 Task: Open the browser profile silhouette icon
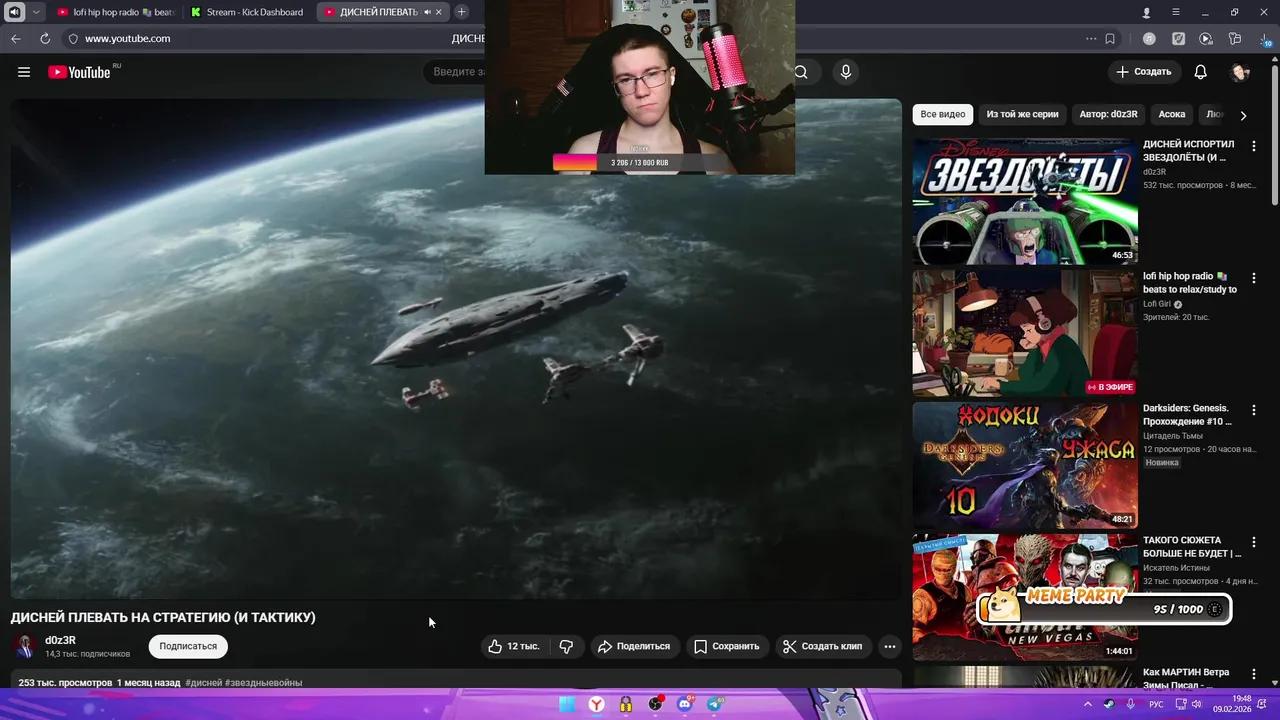(1147, 12)
